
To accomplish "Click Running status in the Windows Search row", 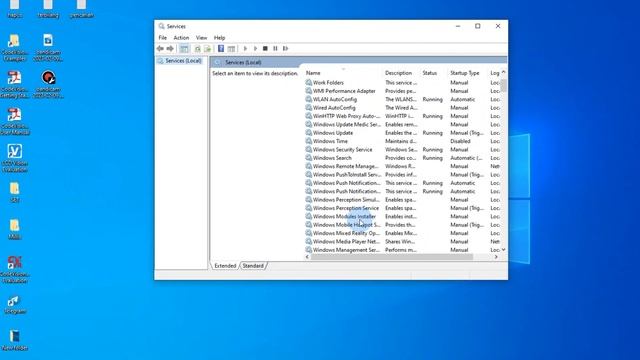I will pos(433,158).
